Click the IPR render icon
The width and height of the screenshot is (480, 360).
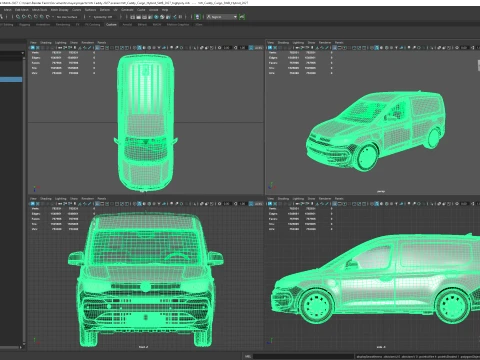point(144,17)
